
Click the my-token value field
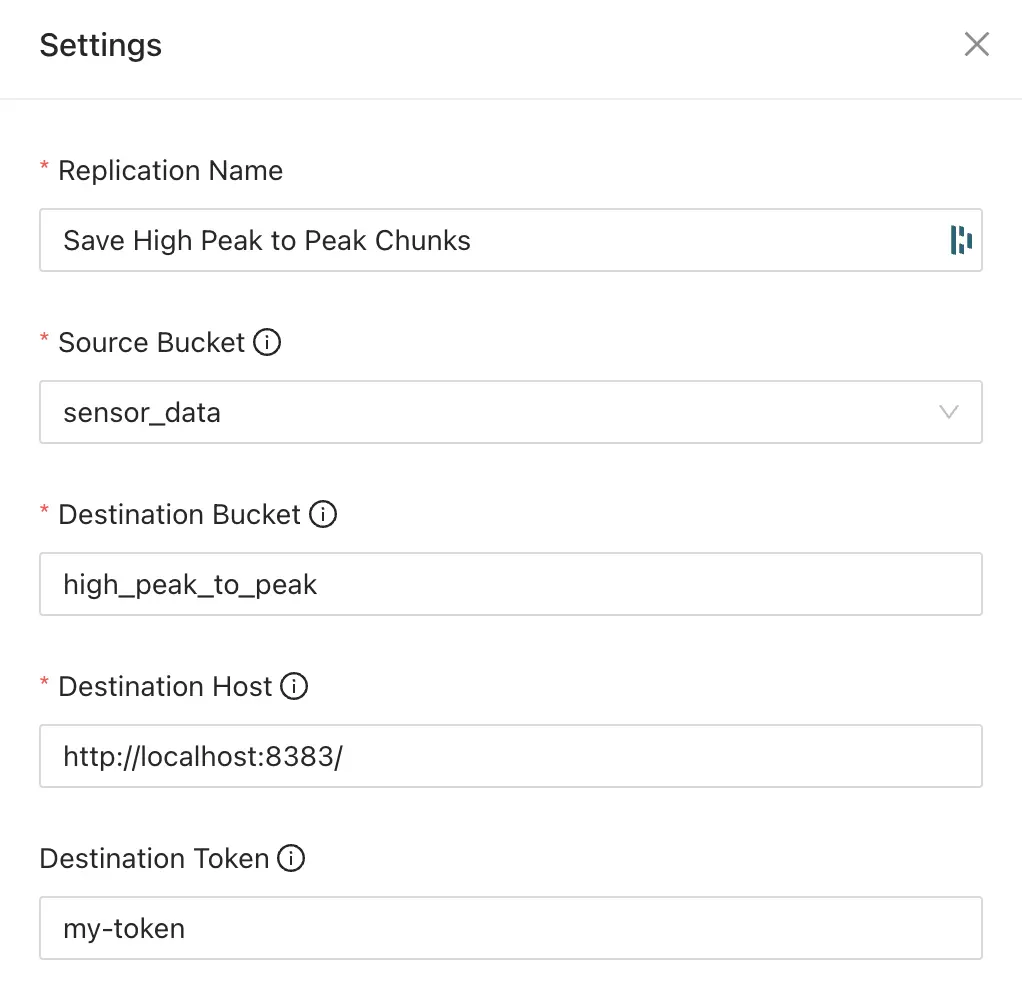[123, 928]
